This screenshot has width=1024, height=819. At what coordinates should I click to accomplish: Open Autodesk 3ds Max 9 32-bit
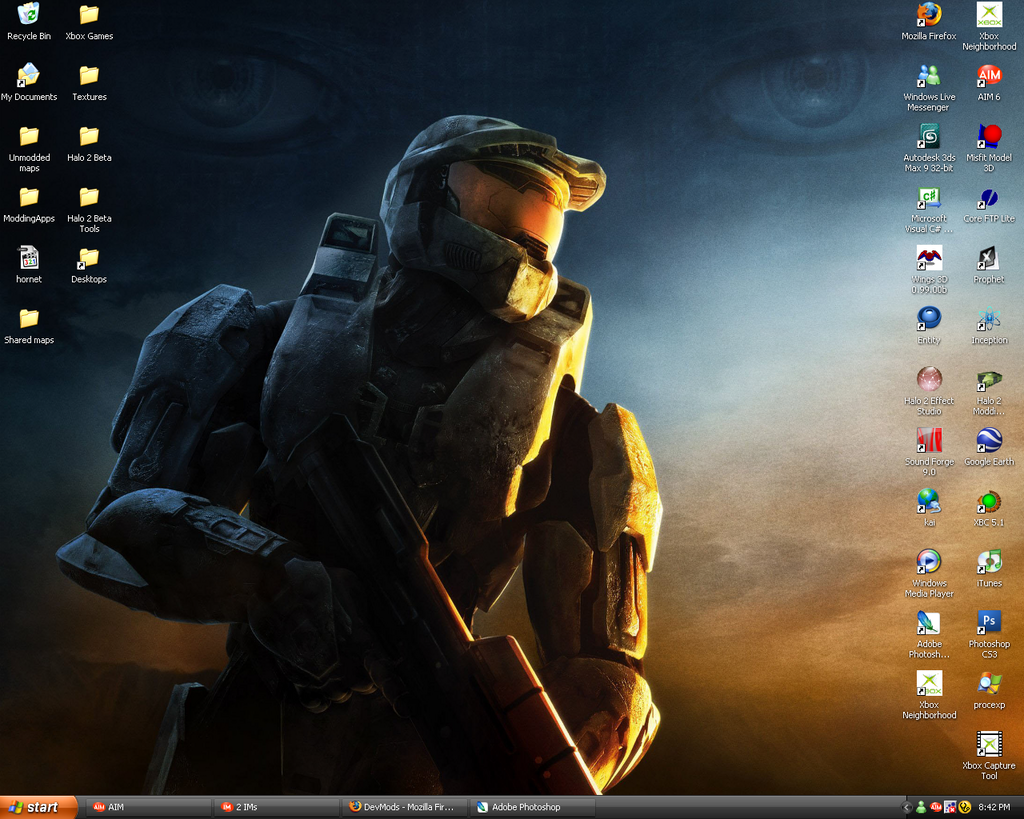pyautogui.click(x=929, y=148)
